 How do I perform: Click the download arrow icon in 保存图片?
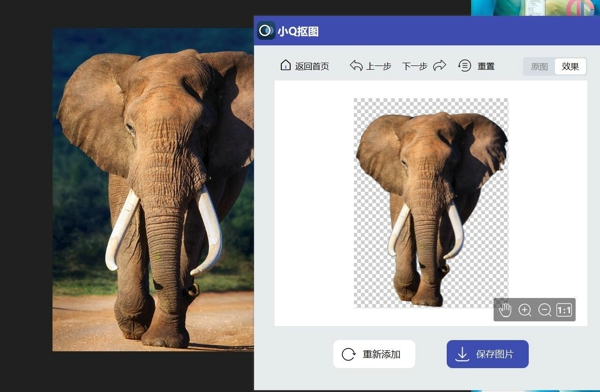coord(462,354)
